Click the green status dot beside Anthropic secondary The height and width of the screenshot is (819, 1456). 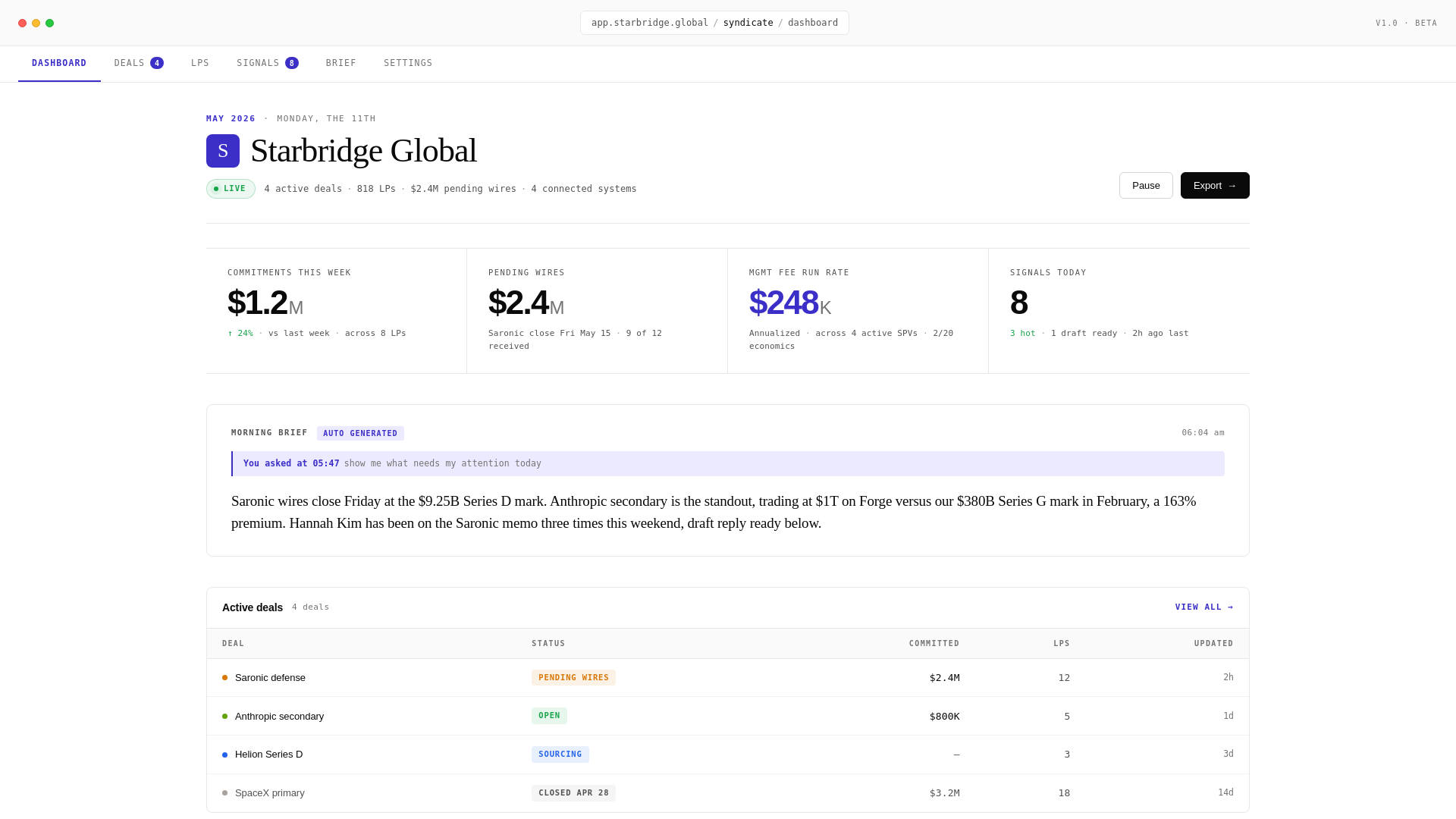point(224,717)
